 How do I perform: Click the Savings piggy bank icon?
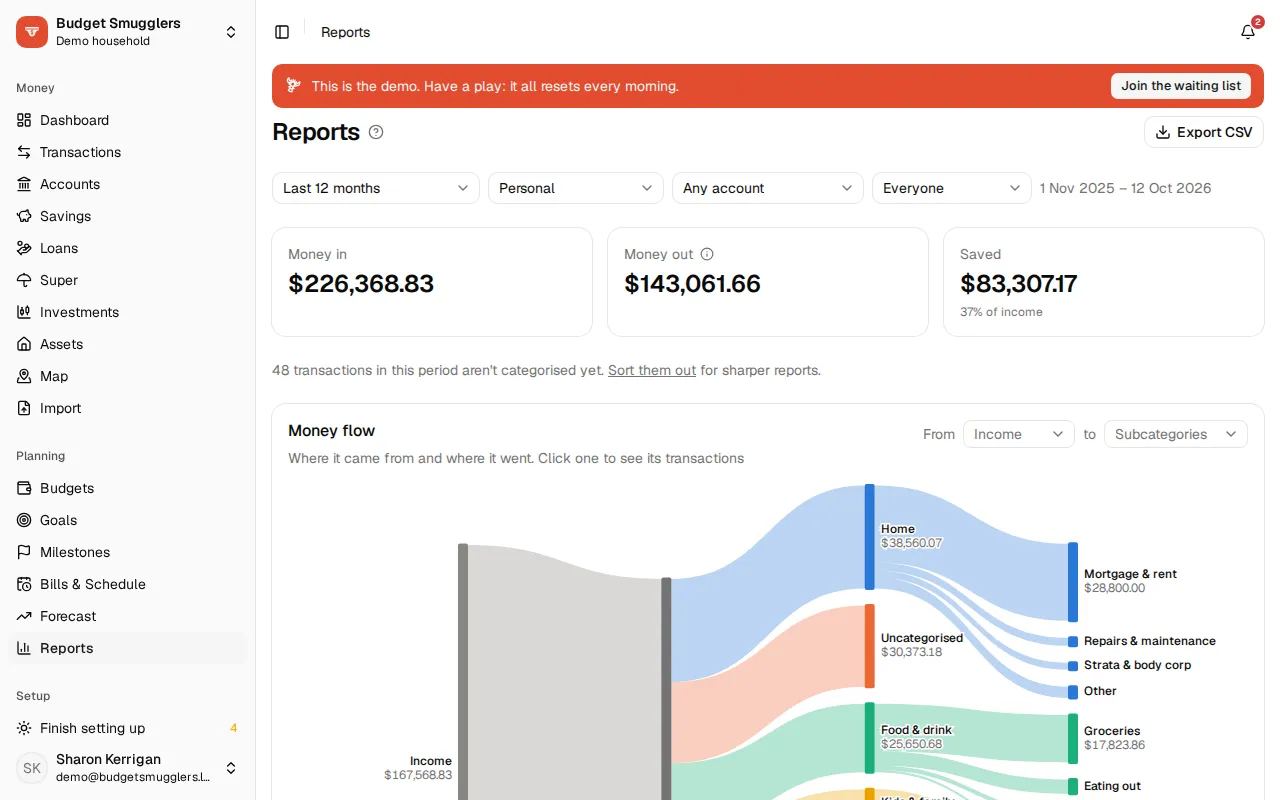tap(24, 216)
